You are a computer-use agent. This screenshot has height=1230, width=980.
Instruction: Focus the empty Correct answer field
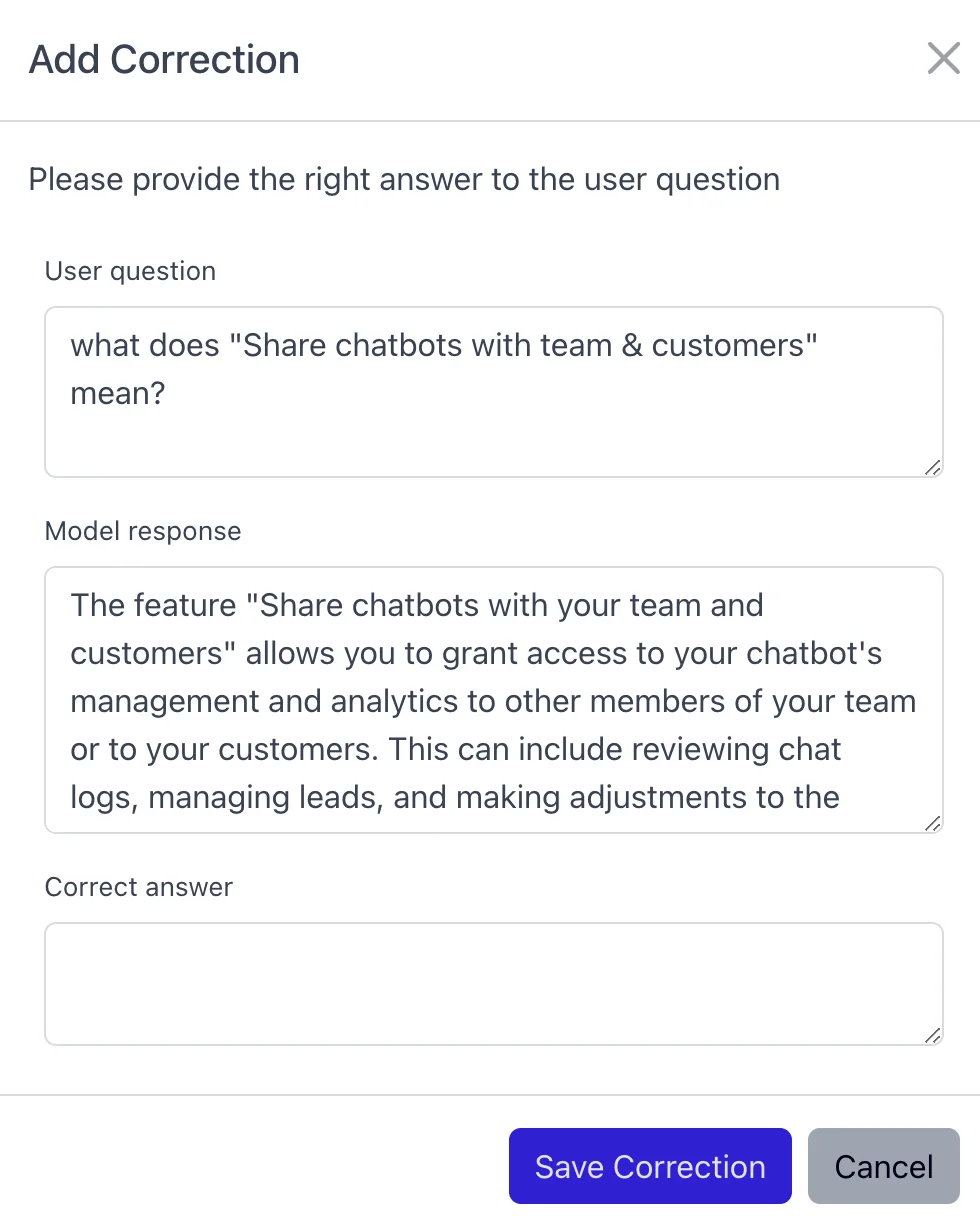(x=493, y=983)
